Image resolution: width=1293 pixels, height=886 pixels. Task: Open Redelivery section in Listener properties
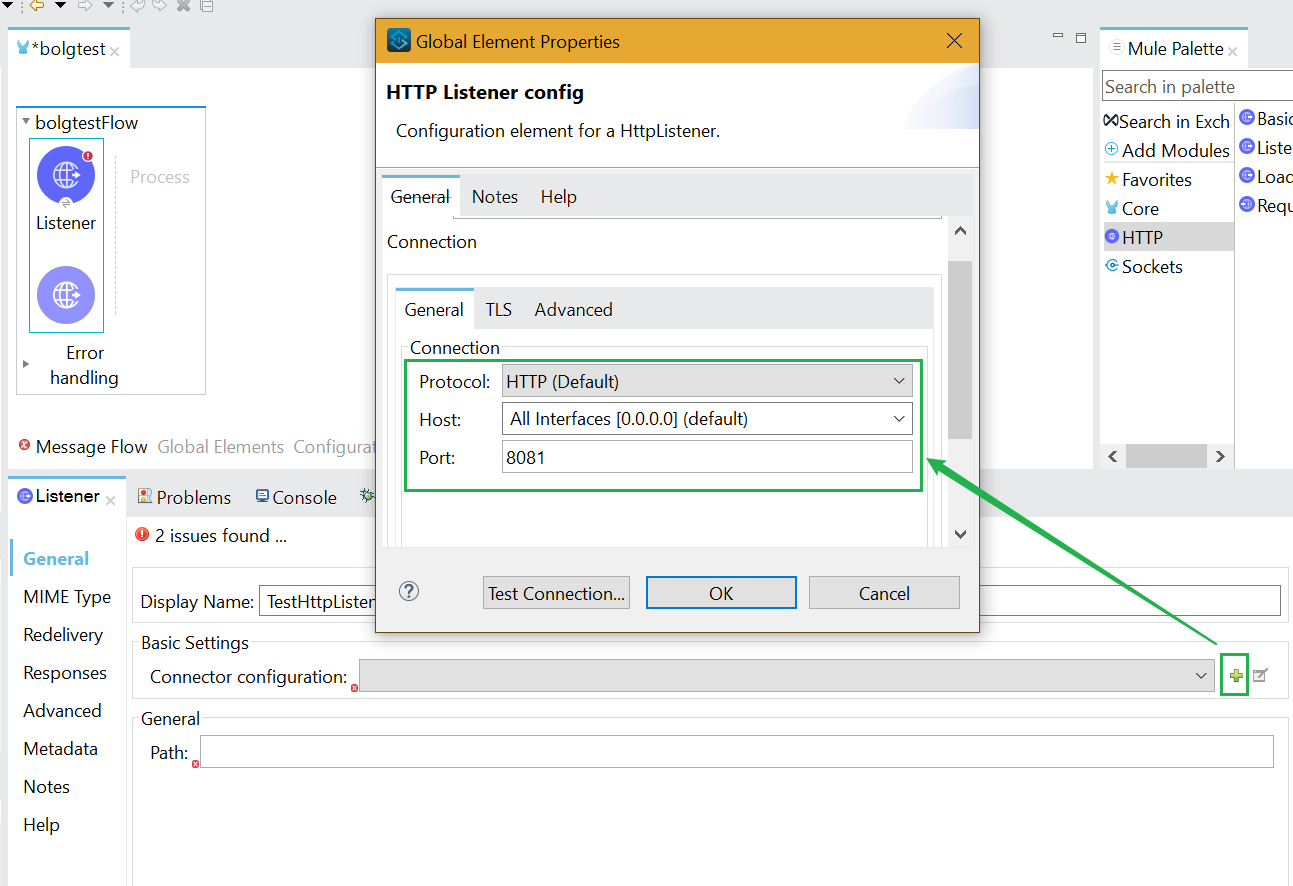pyautogui.click(x=63, y=635)
